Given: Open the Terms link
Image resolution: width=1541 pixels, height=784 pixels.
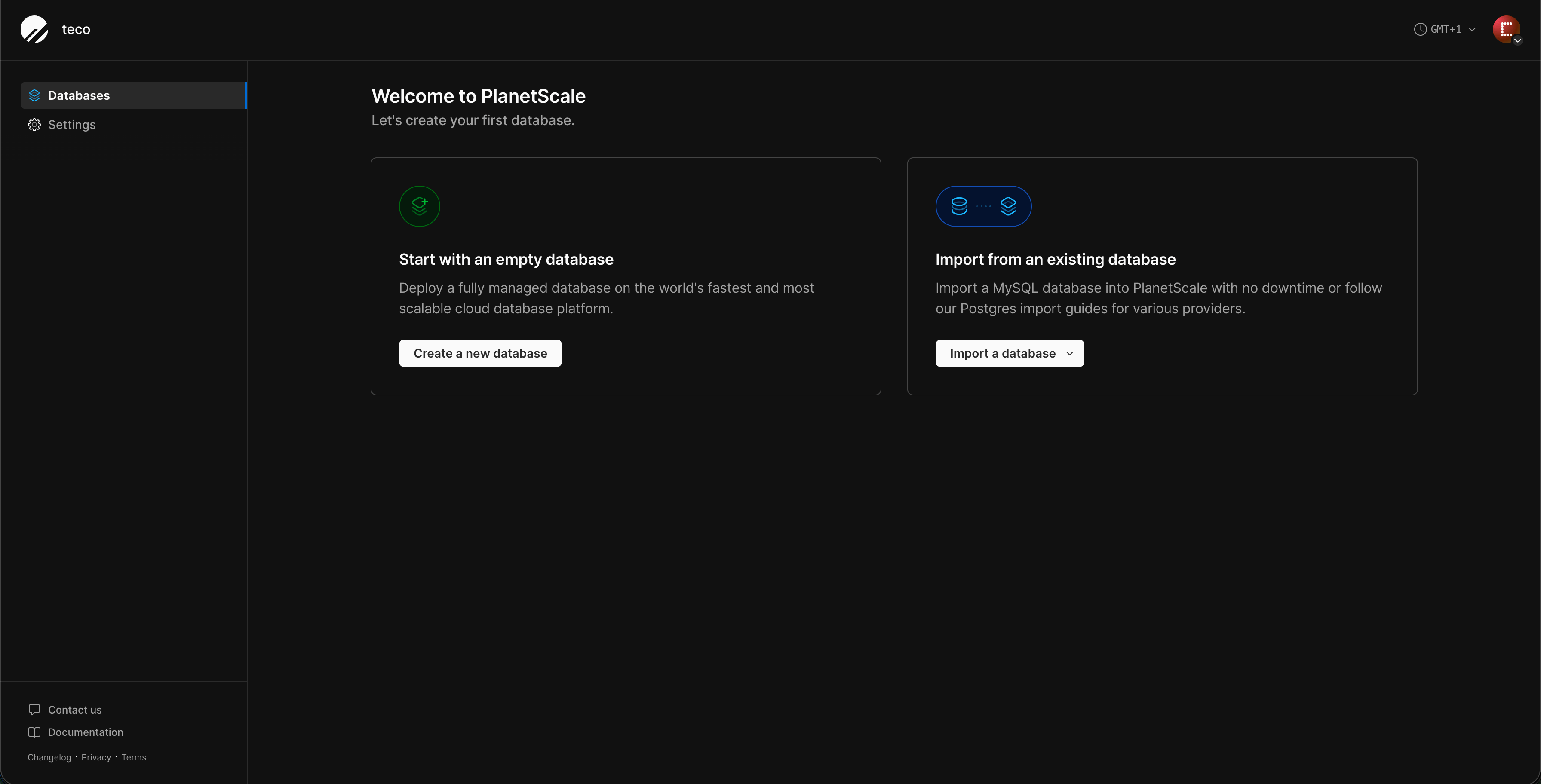Looking at the screenshot, I should click(x=133, y=757).
